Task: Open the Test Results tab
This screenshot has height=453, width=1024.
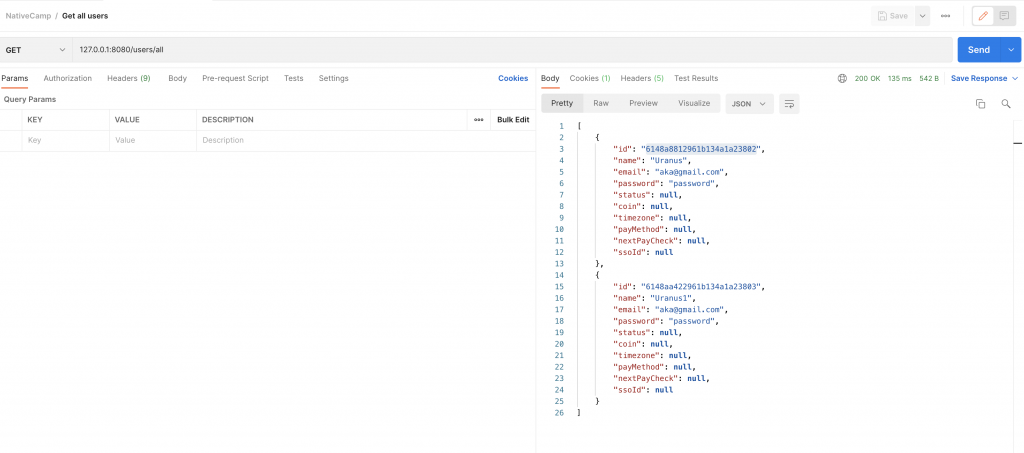Action: [696, 78]
